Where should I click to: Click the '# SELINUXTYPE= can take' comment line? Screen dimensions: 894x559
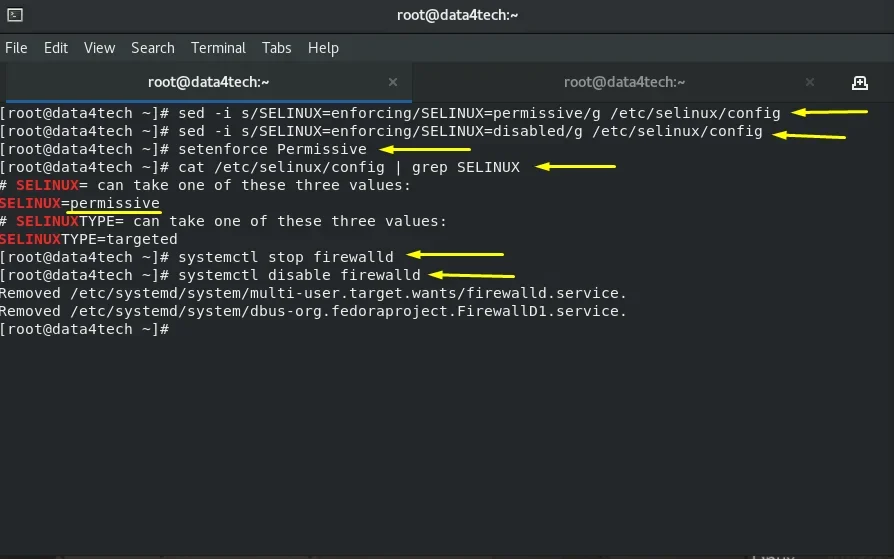click(x=224, y=221)
